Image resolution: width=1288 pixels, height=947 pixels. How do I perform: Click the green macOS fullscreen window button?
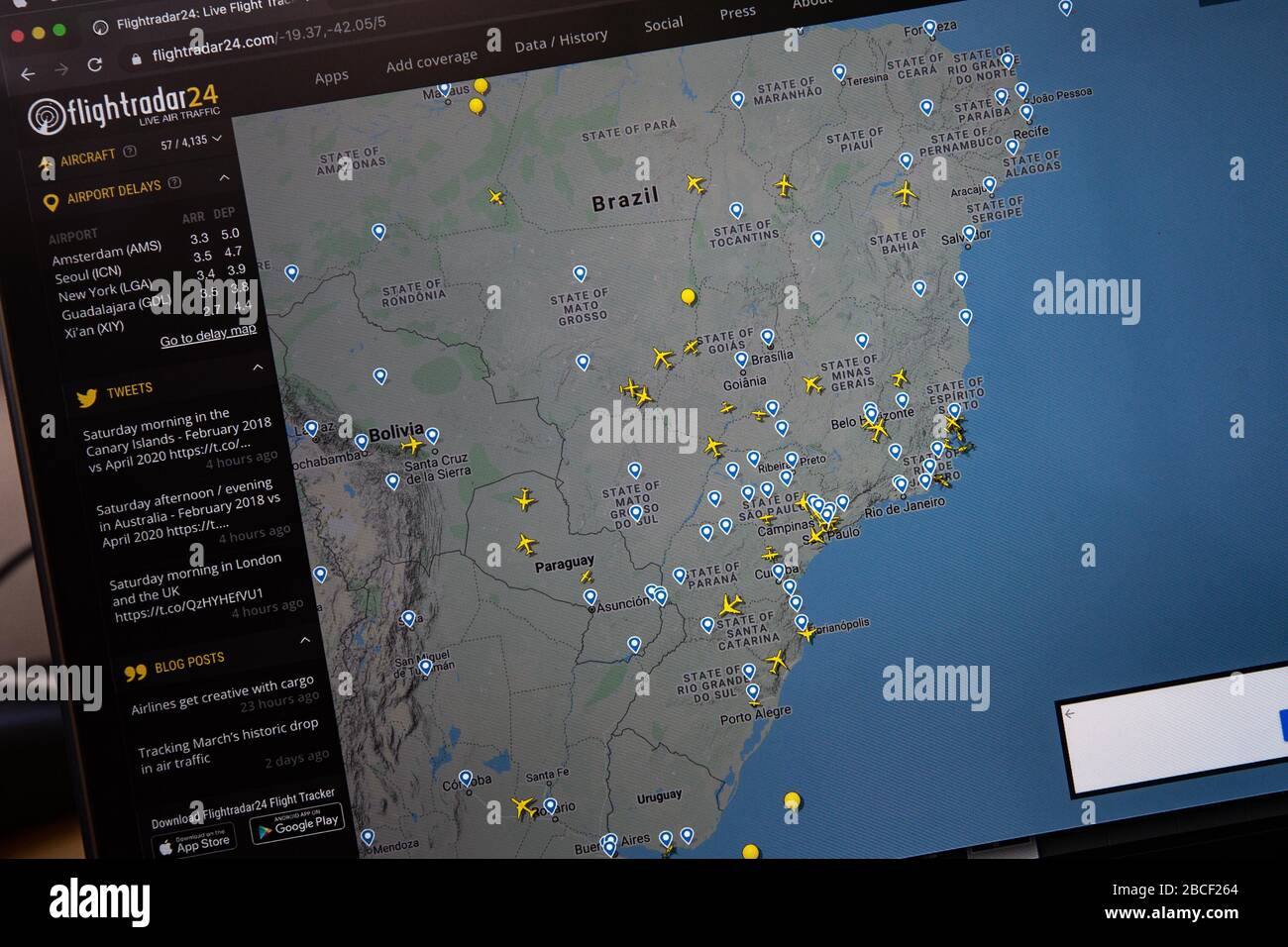coord(58,31)
